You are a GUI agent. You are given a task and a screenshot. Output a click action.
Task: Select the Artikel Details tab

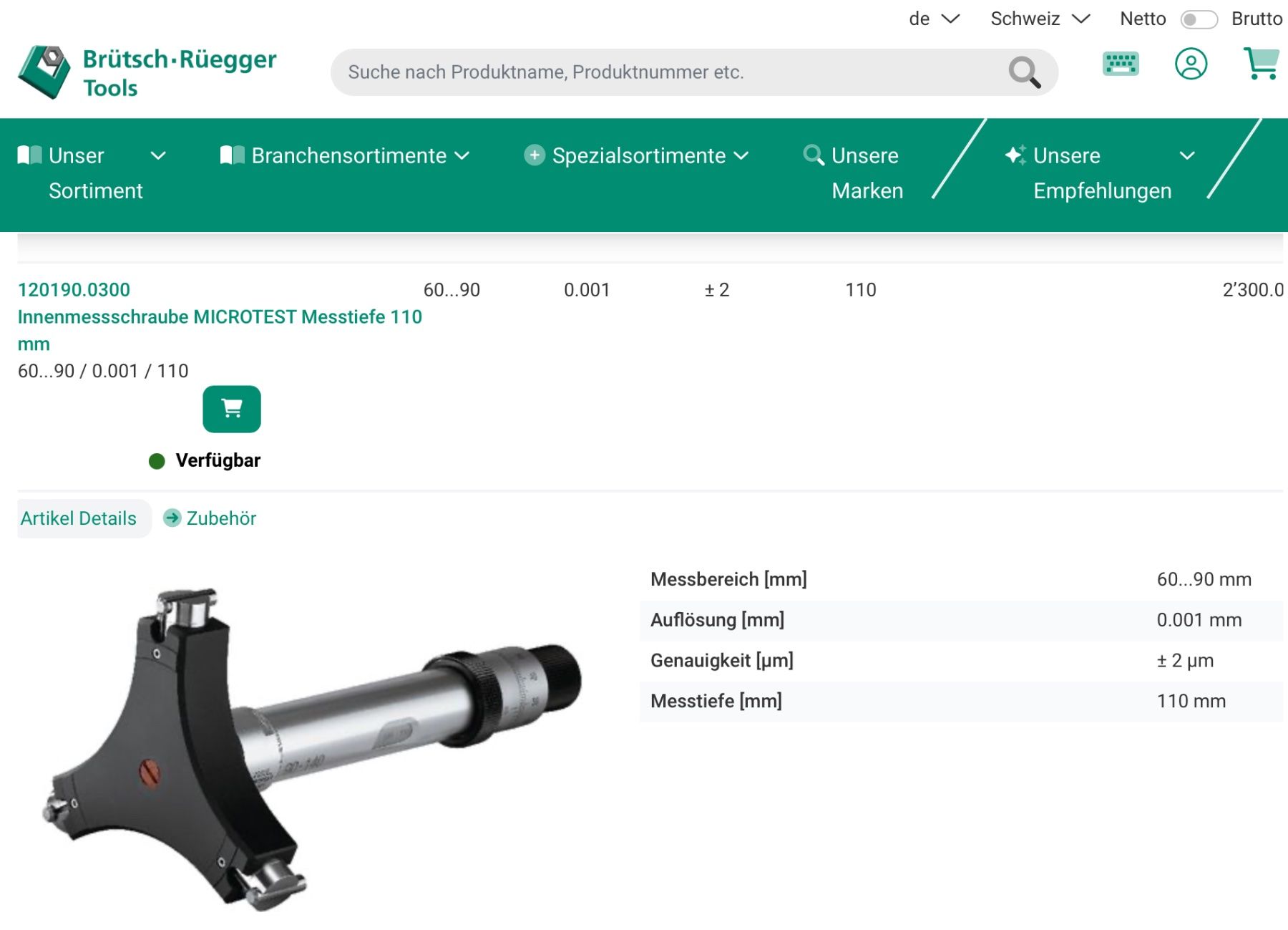(x=79, y=518)
